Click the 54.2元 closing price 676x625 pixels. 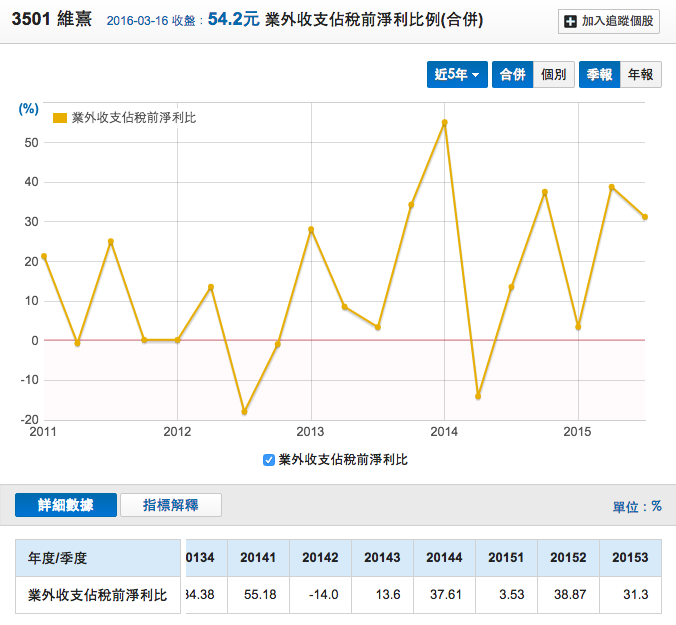pos(235,19)
